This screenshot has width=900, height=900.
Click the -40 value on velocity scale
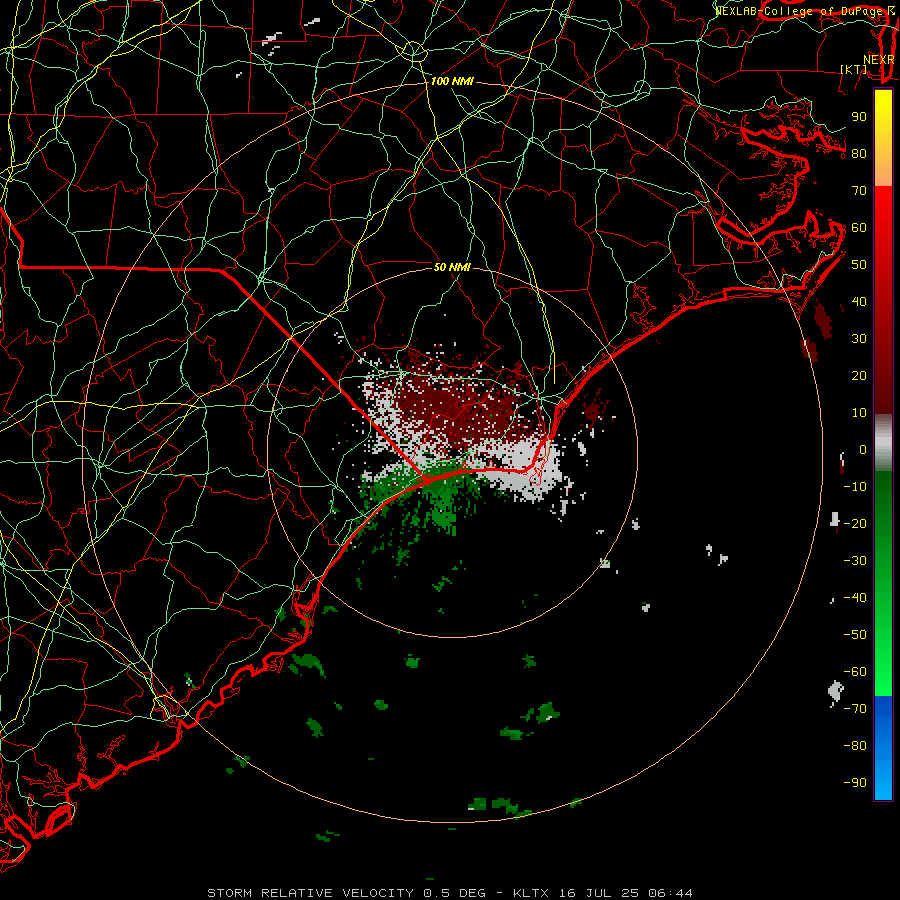(x=855, y=598)
